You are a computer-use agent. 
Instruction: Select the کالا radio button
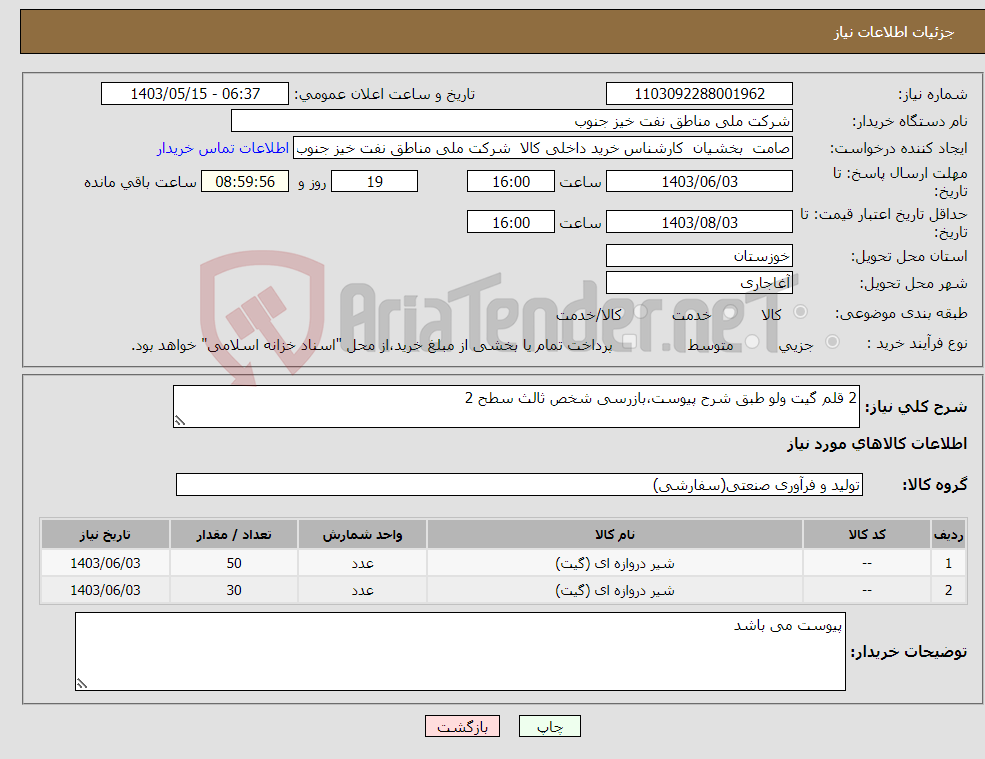(800, 312)
